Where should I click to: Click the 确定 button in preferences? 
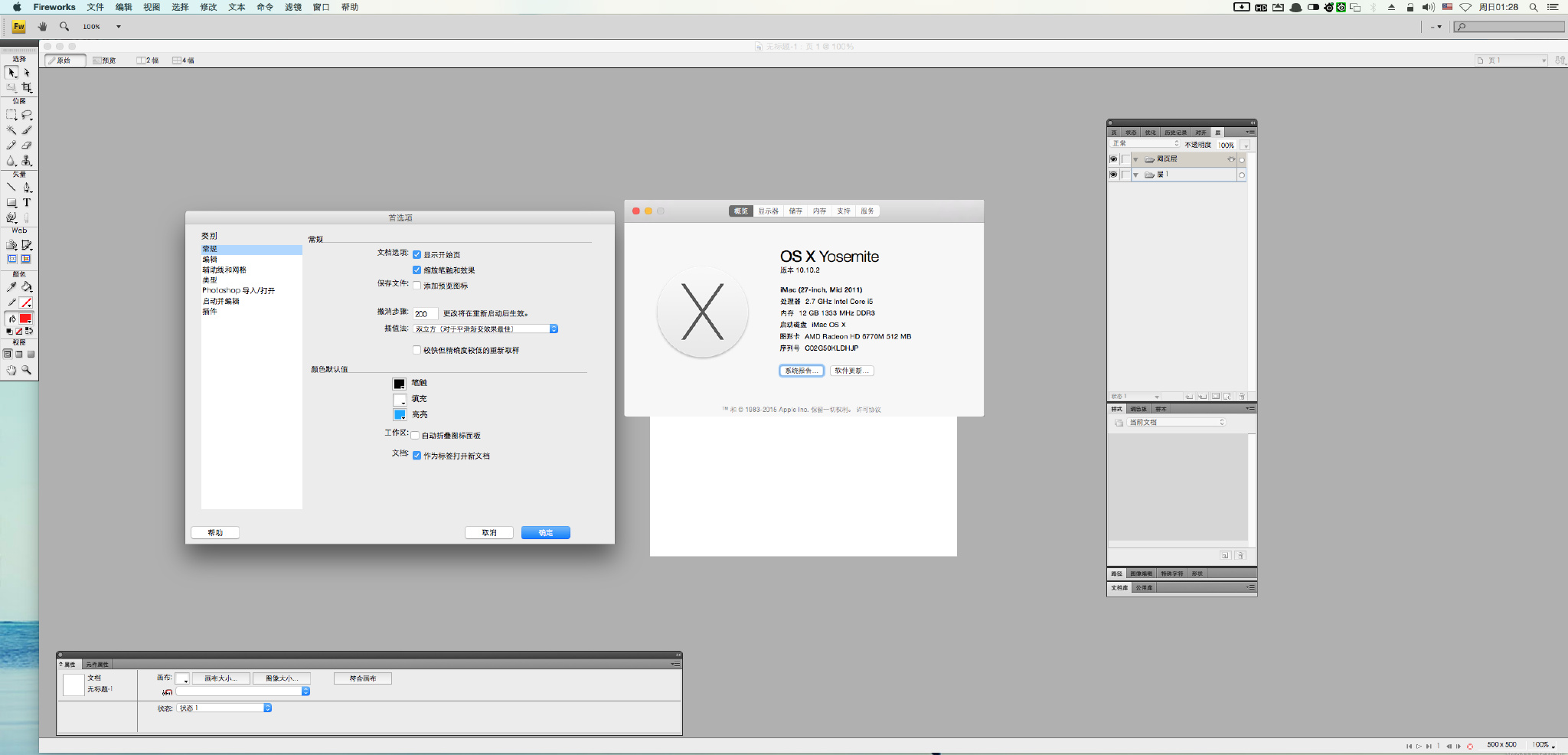pos(545,533)
